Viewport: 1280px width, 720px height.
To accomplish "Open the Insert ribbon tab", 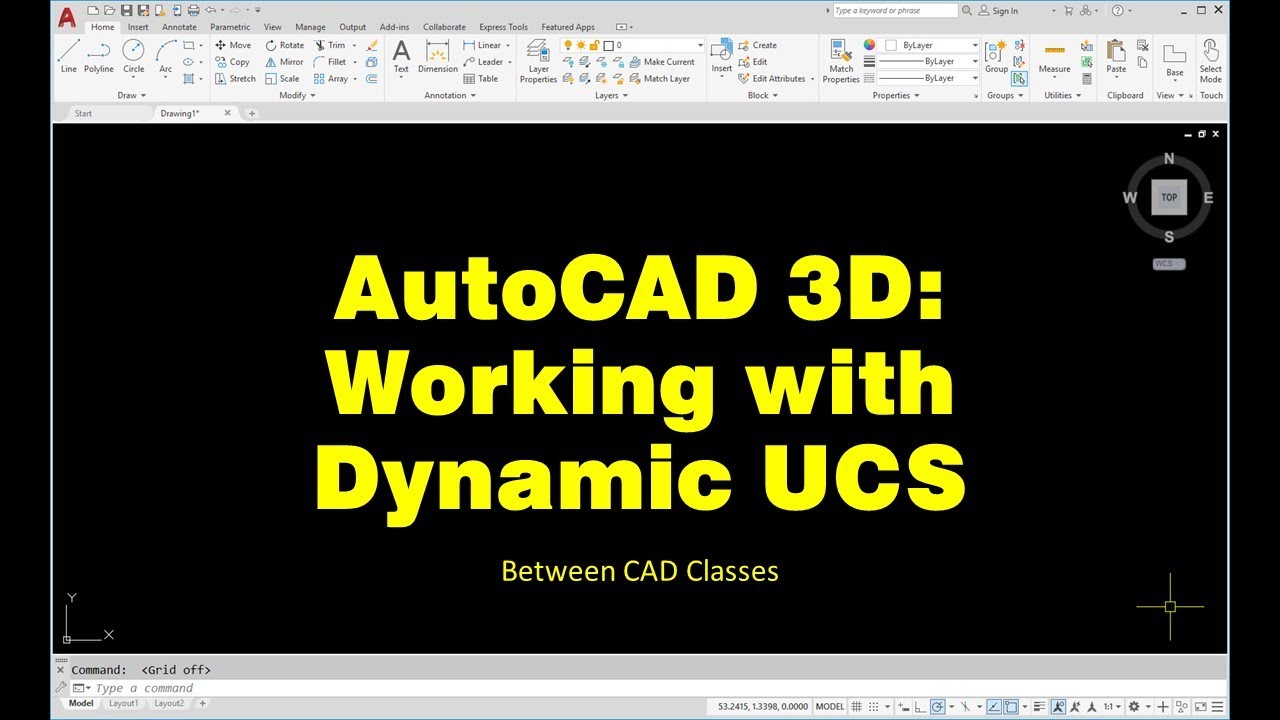I will point(138,27).
